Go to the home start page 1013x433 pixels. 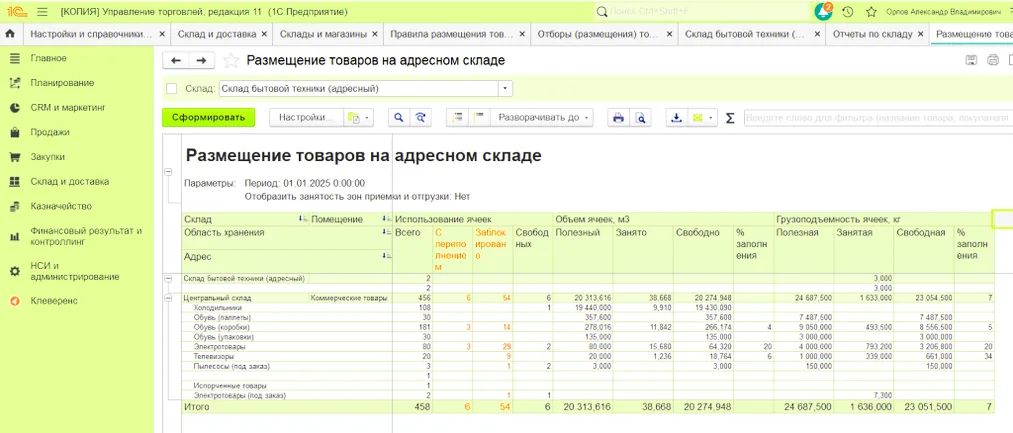pyautogui.click(x=10, y=34)
